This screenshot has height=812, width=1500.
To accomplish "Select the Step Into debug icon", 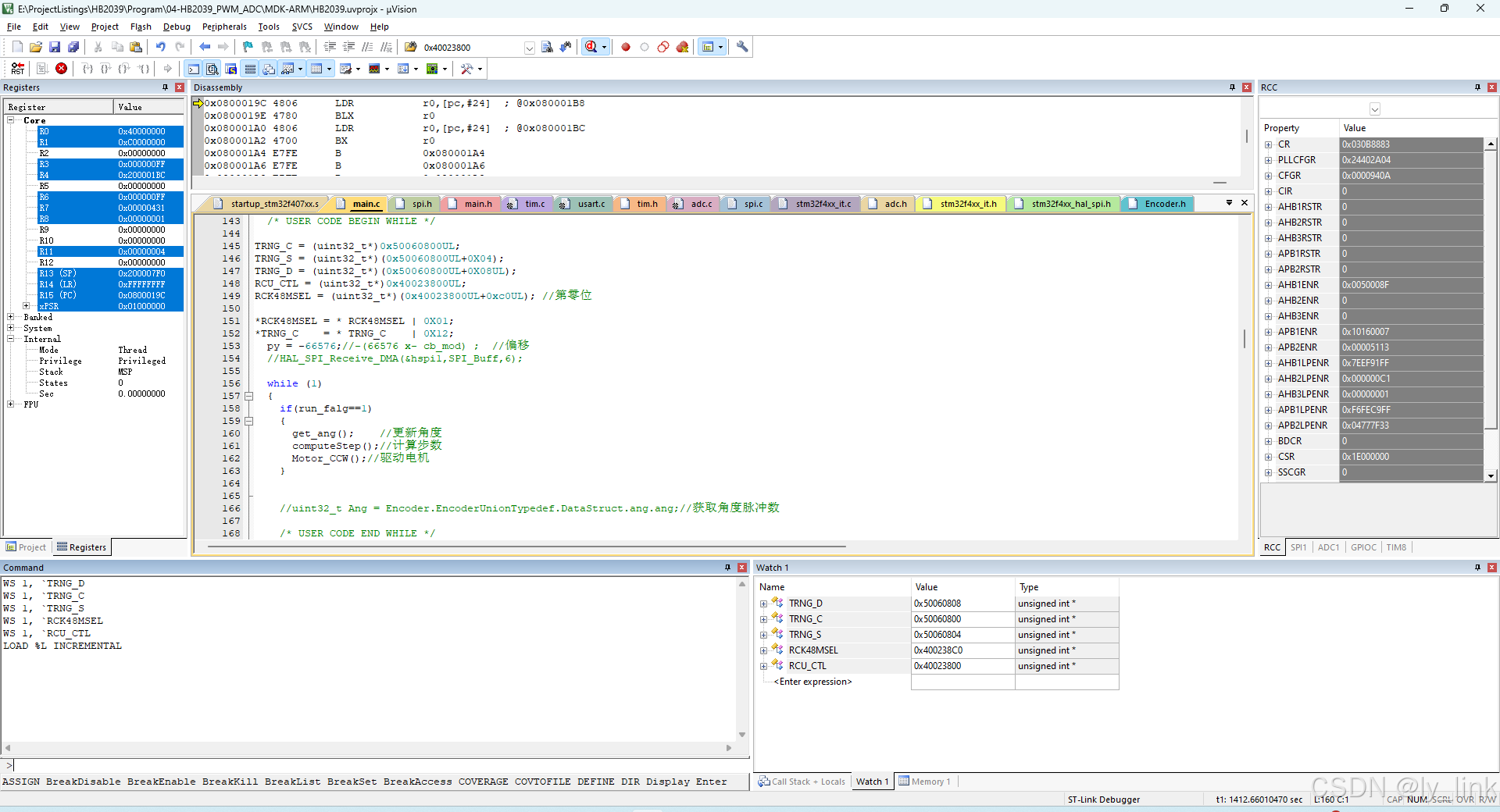I will click(x=88, y=69).
